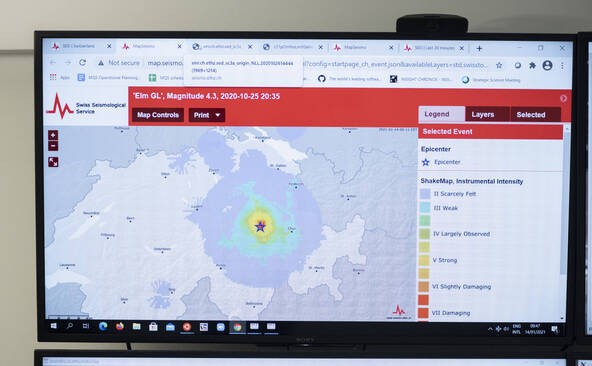Open File Explorer from the taskbar
592x366 pixels.
tap(136, 326)
